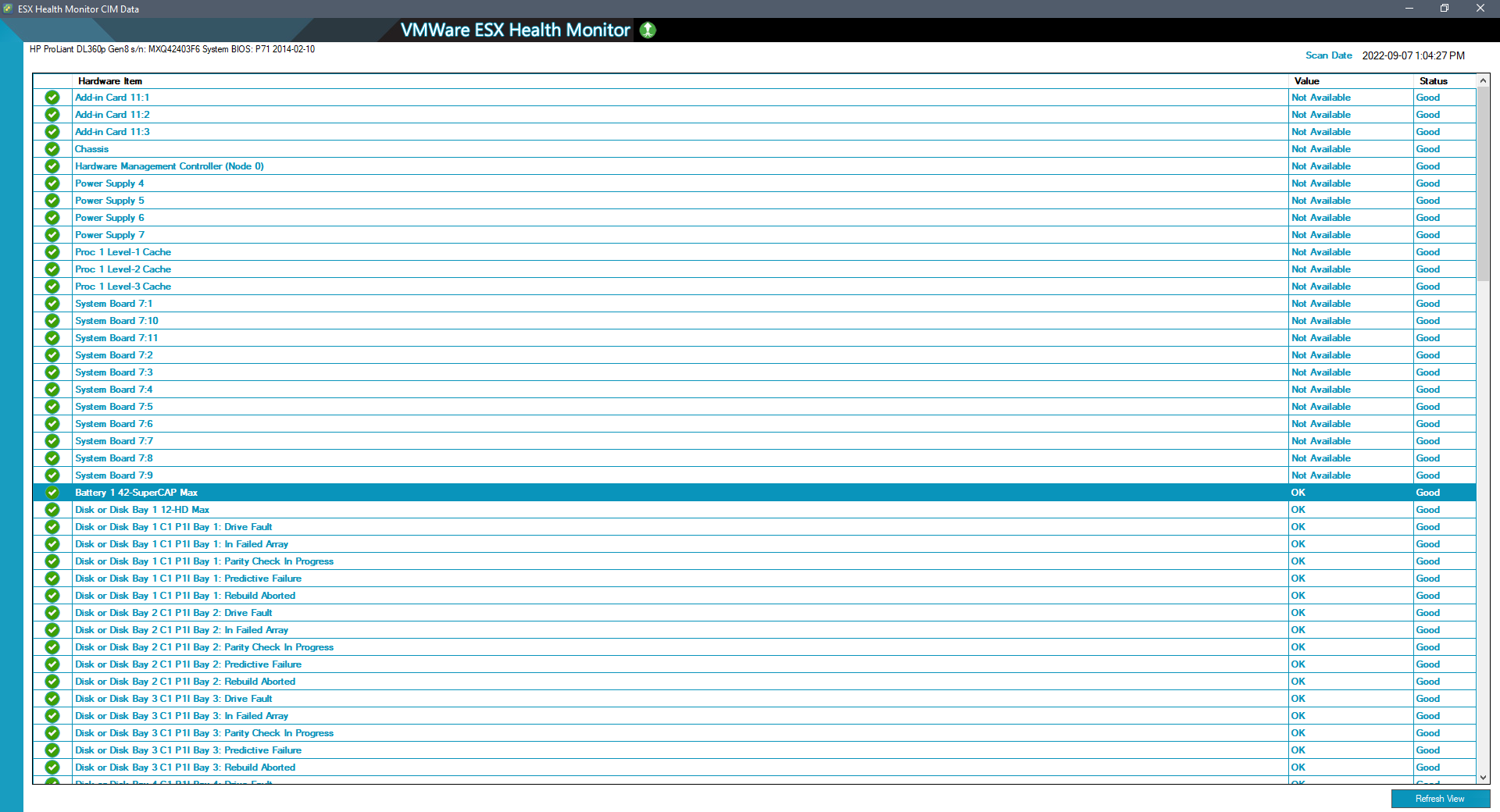Click the status icon on Battery 1 42-SuperCAP Max

(x=52, y=493)
